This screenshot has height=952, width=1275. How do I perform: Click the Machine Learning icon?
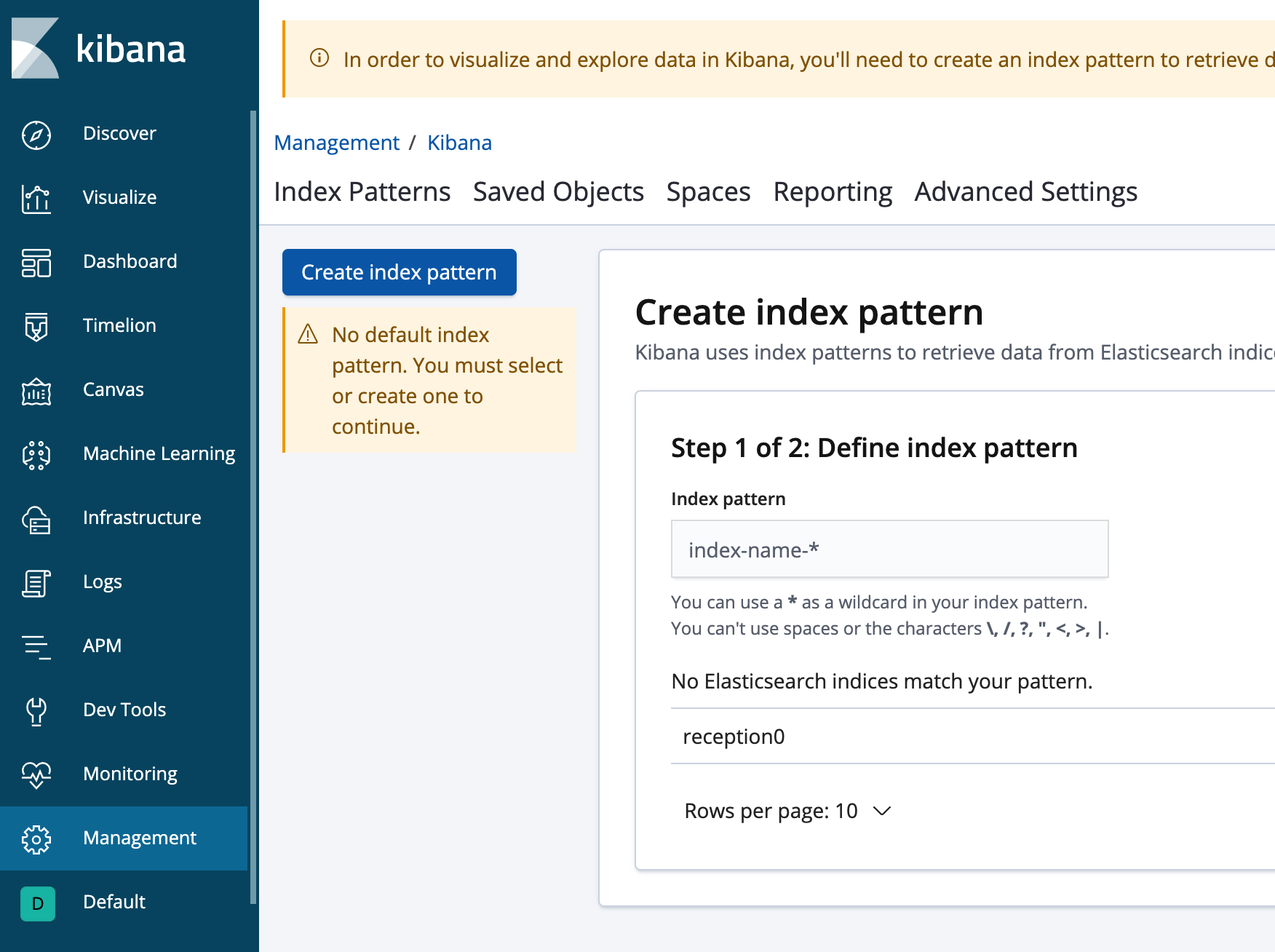[x=36, y=455]
